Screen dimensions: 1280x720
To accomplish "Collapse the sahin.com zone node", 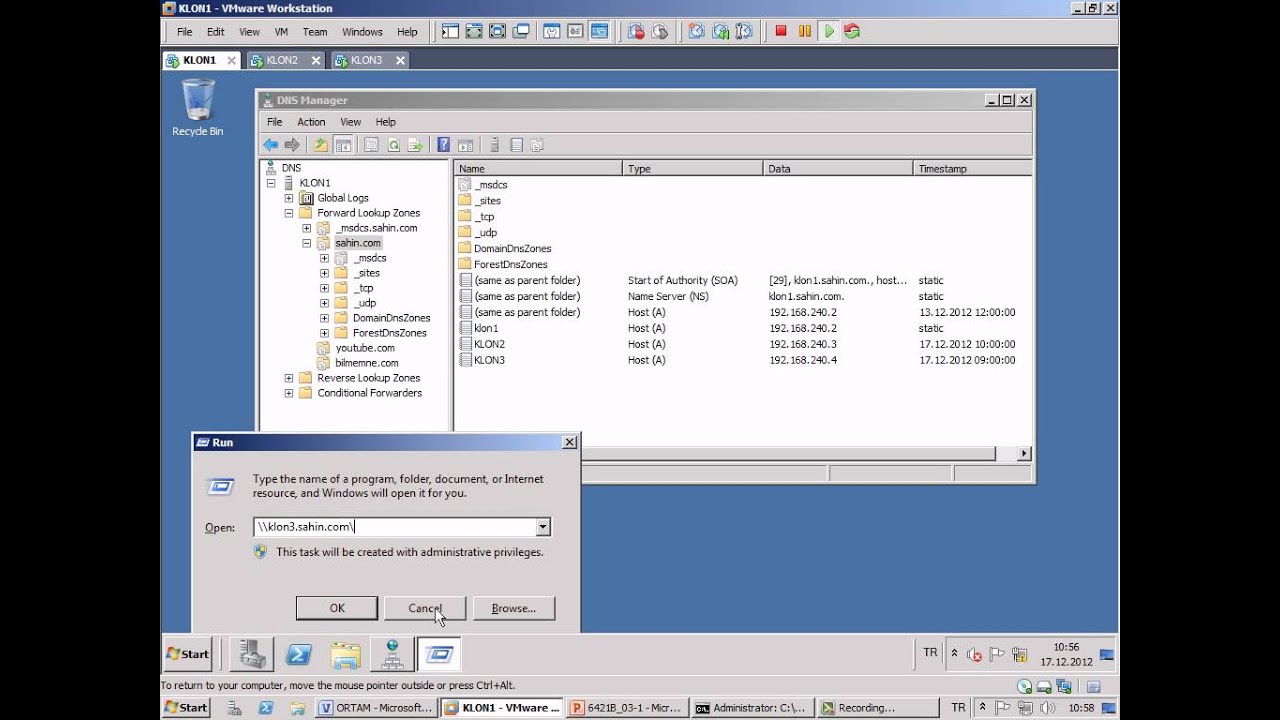I will (x=307, y=243).
